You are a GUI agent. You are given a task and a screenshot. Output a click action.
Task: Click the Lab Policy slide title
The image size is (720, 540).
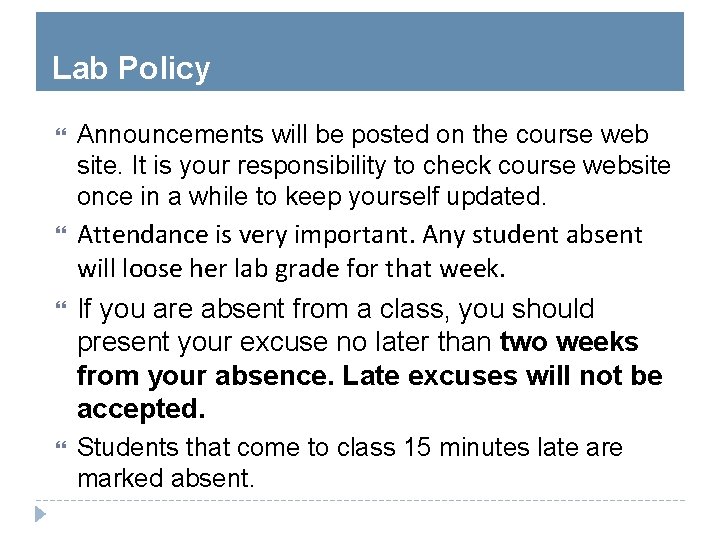pos(131,69)
